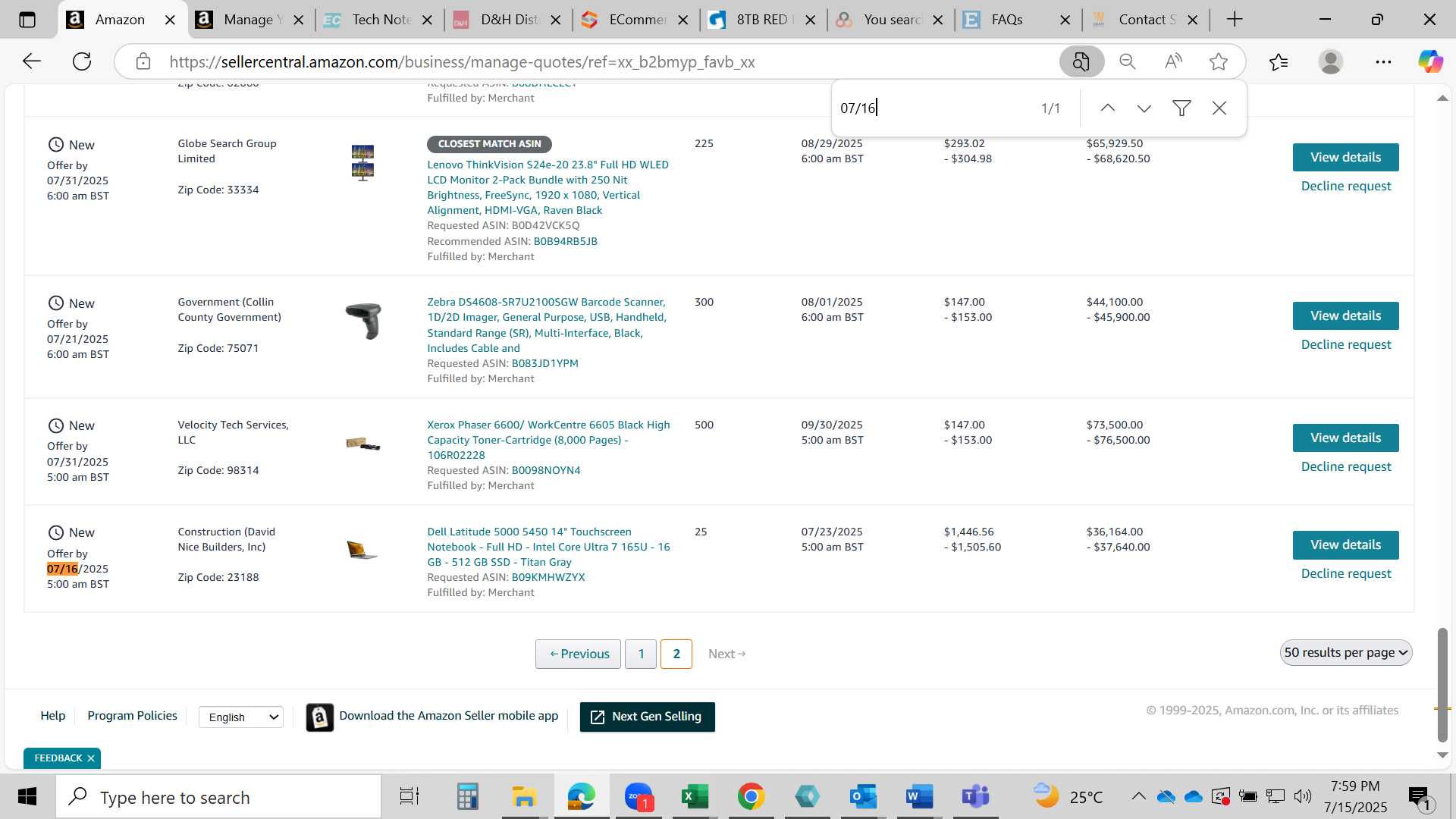This screenshot has width=1456, height=819.
Task: Click the browser back arrow
Action: coord(32,61)
